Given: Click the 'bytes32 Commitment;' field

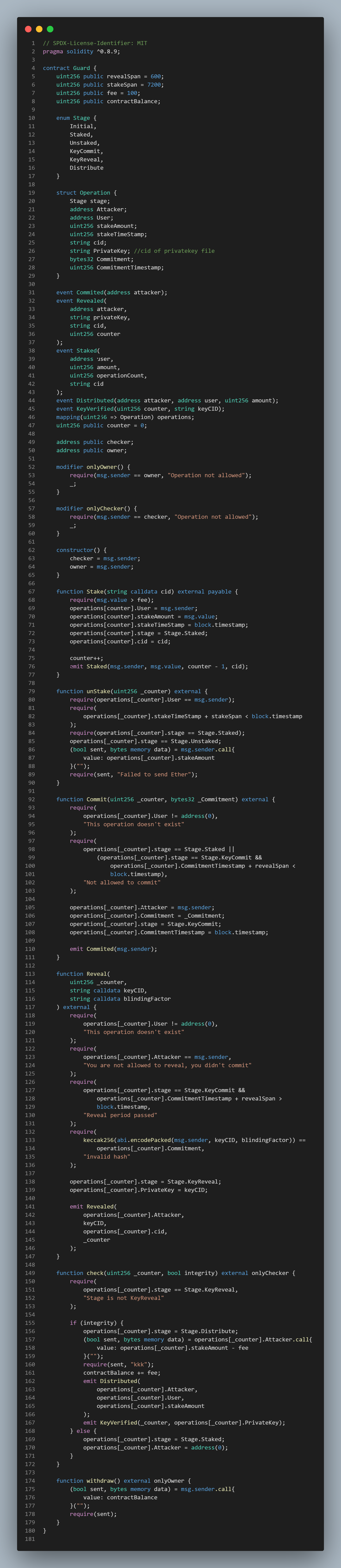Looking at the screenshot, I should point(102,259).
